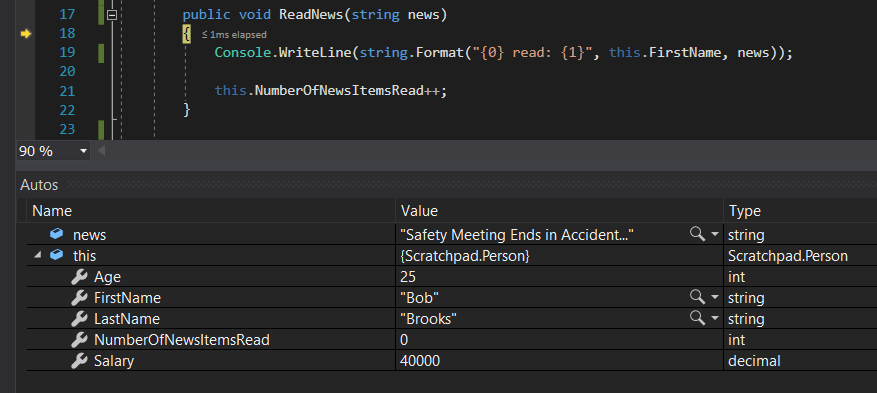Collapse the ReadNews method outline box

[x=112, y=15]
